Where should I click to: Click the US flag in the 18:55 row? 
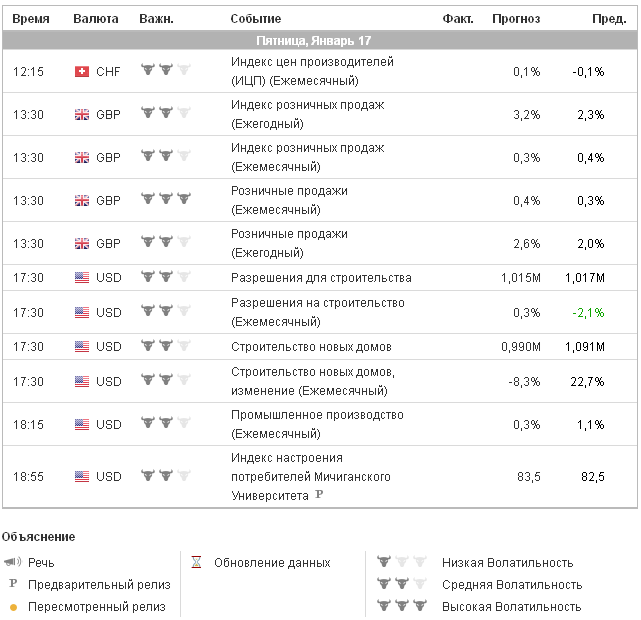(82, 476)
